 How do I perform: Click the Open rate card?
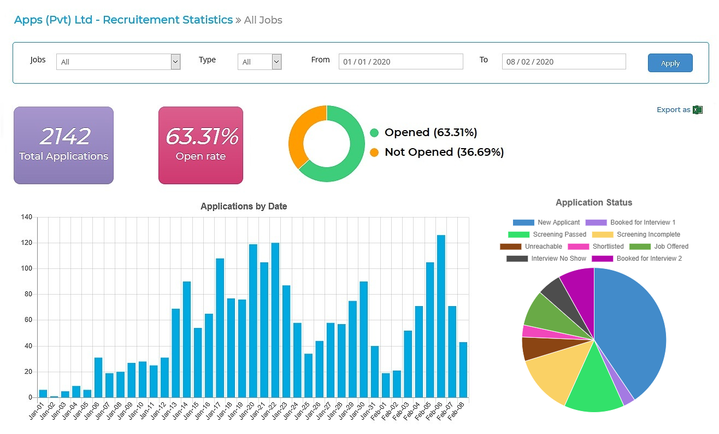tap(201, 146)
